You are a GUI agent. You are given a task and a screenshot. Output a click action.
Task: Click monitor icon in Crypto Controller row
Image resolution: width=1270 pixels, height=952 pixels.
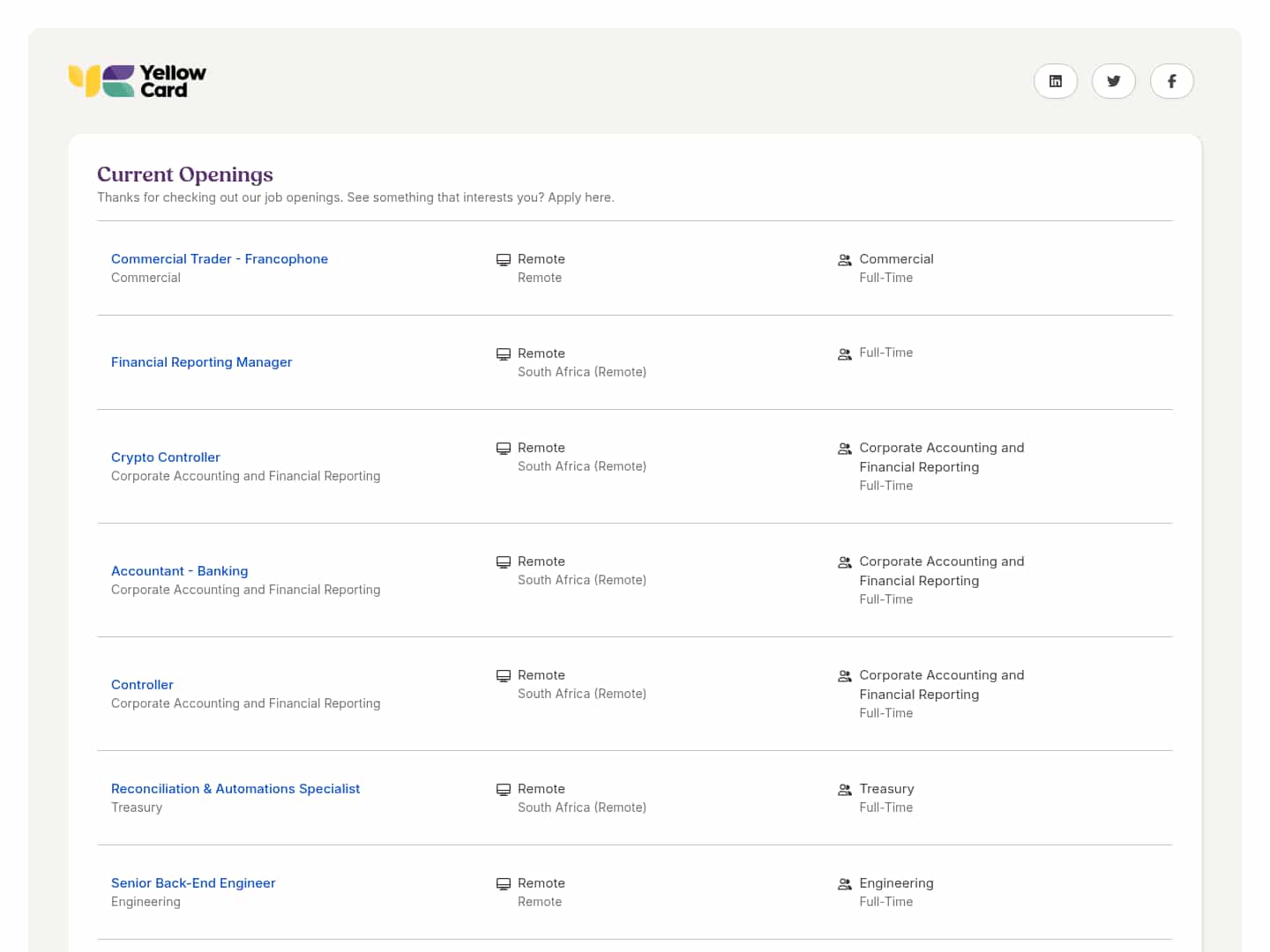tap(504, 449)
